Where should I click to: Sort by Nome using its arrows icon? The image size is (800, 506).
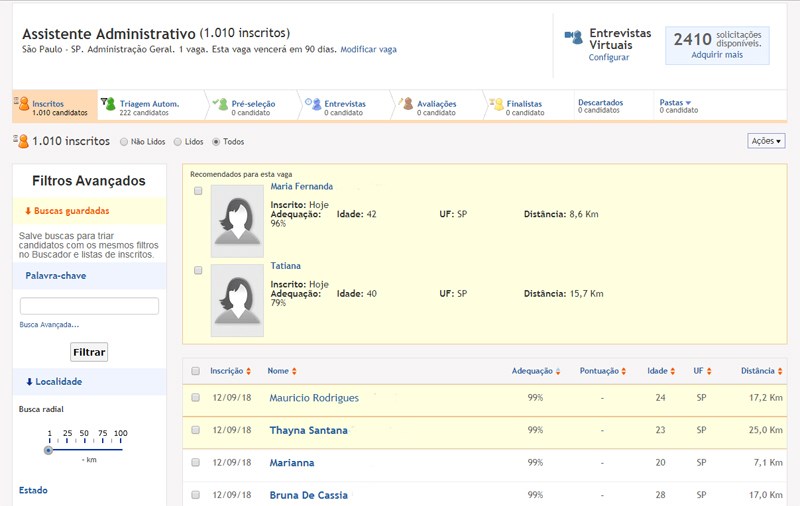(294, 371)
